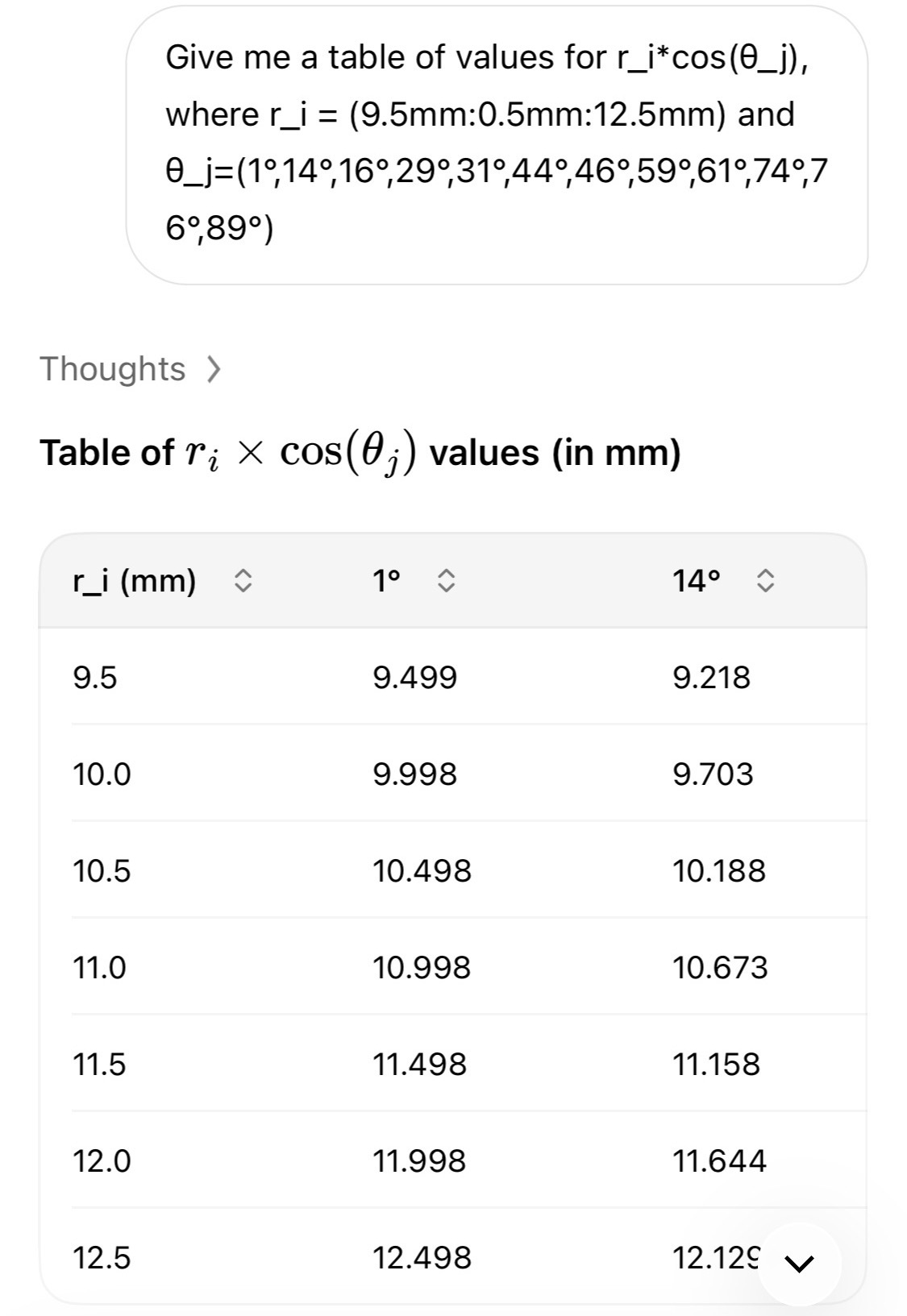Select the 14° column header text
907x1316 pixels.
coord(697,580)
